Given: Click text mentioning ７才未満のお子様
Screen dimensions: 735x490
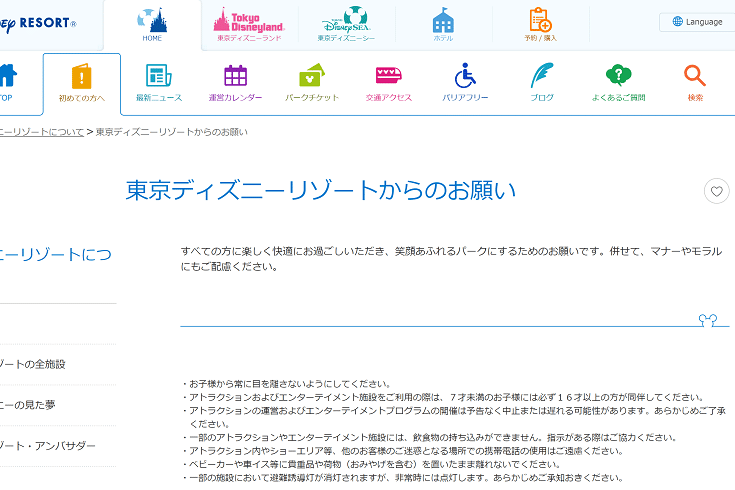Looking at the screenshot, I should pyautogui.click(x=443, y=398).
